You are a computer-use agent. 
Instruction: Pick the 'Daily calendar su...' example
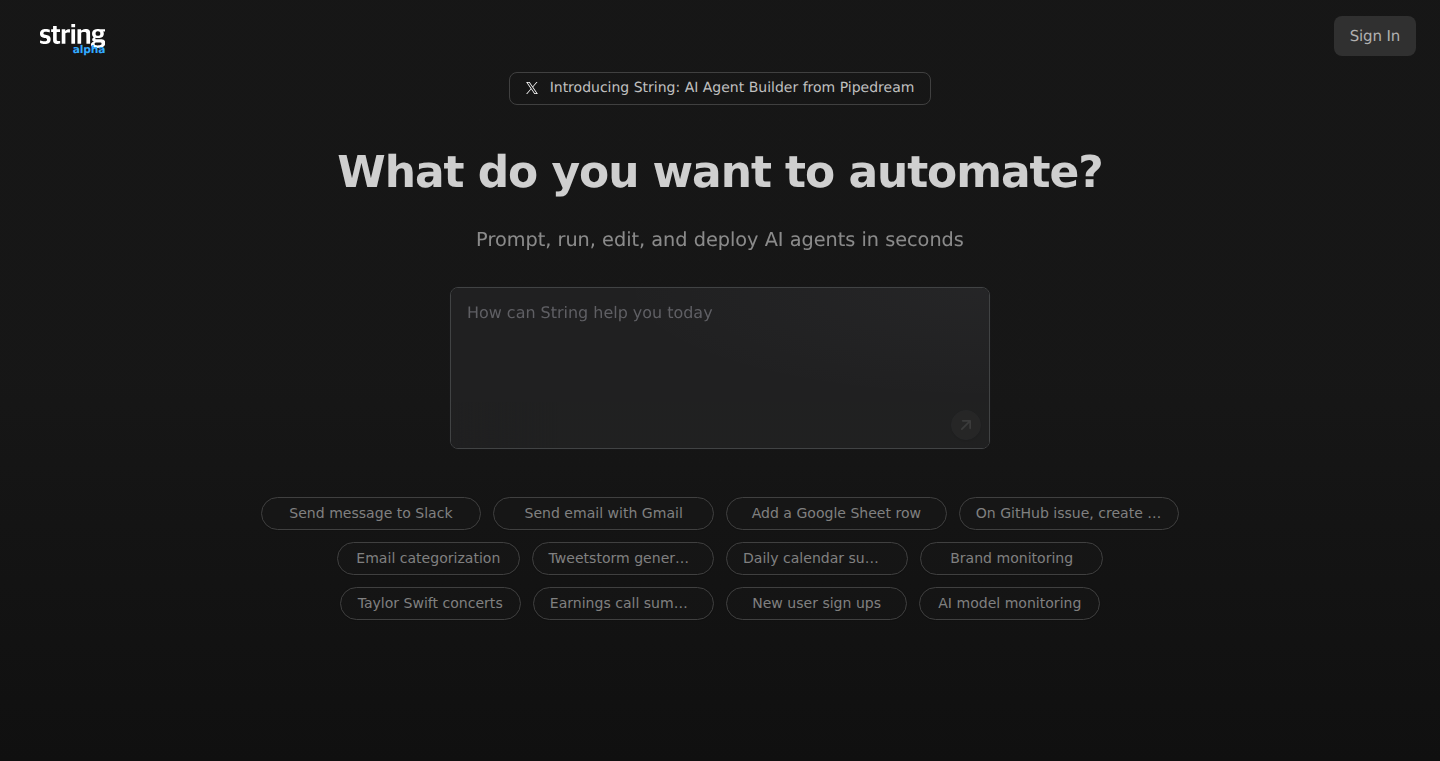pos(817,558)
